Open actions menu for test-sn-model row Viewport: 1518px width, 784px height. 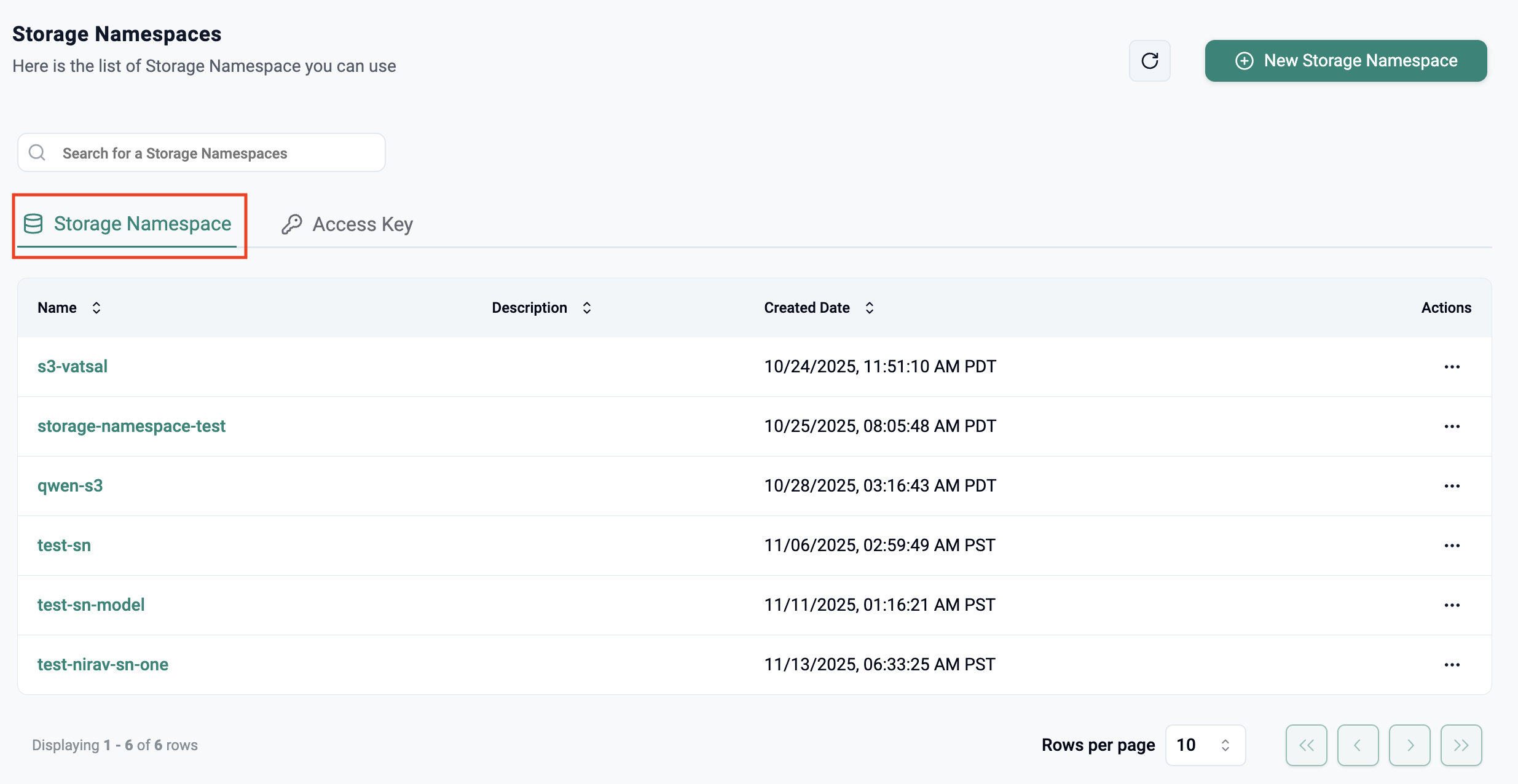point(1452,605)
